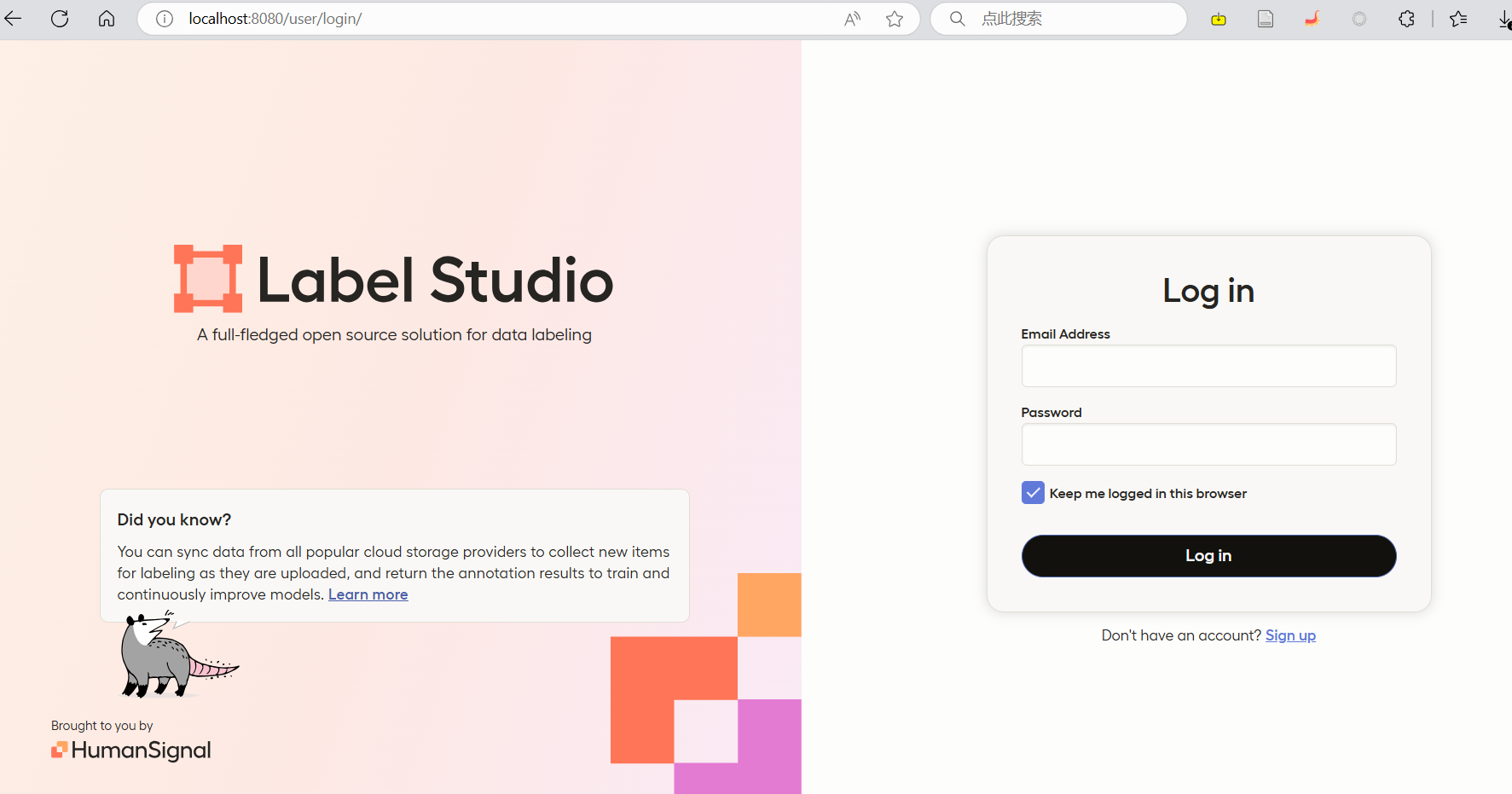This screenshot has height=794, width=1512.
Task: Click the opossum mascot illustration
Action: (179, 654)
